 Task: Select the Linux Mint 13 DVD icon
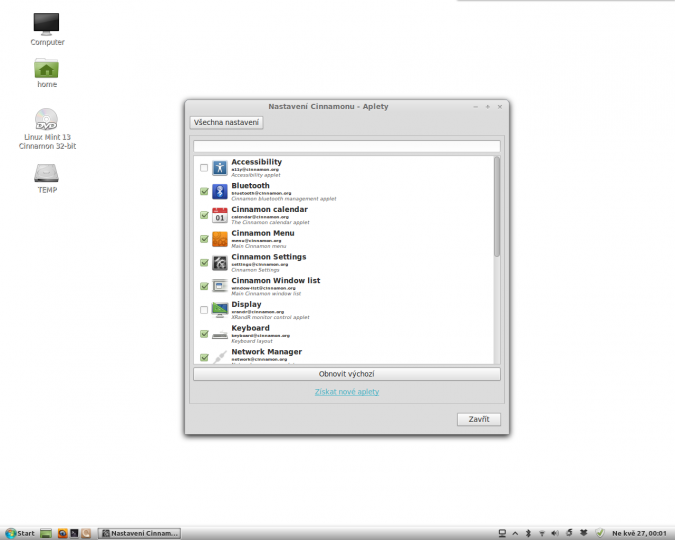46,119
